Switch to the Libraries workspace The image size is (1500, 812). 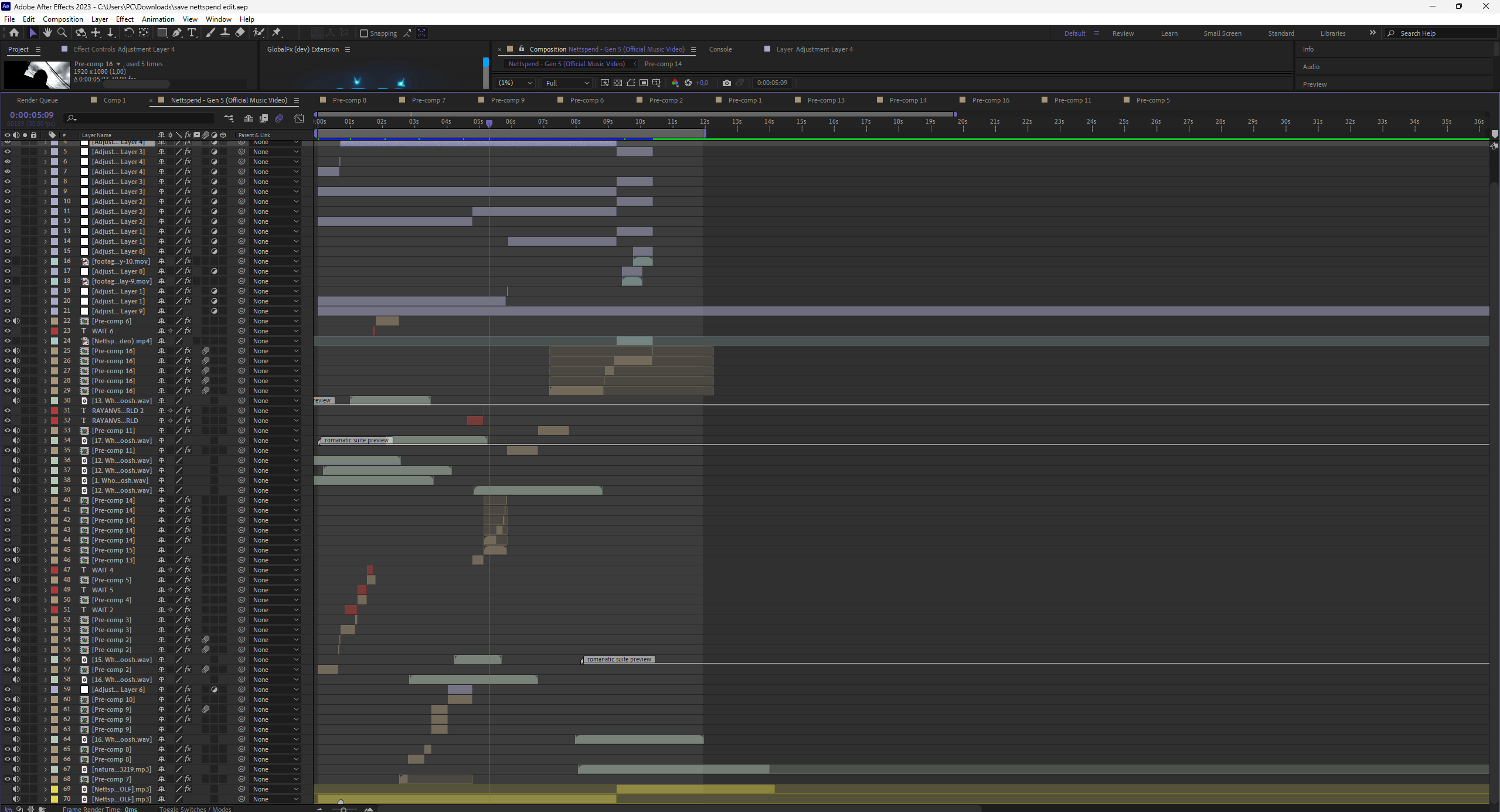[x=1332, y=33]
